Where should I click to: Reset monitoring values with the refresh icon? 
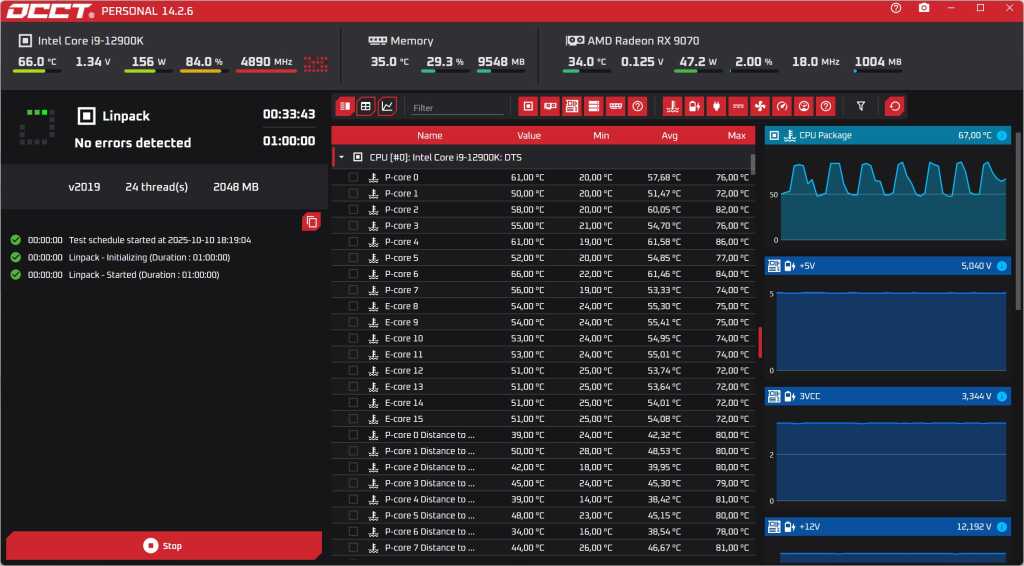click(x=894, y=105)
